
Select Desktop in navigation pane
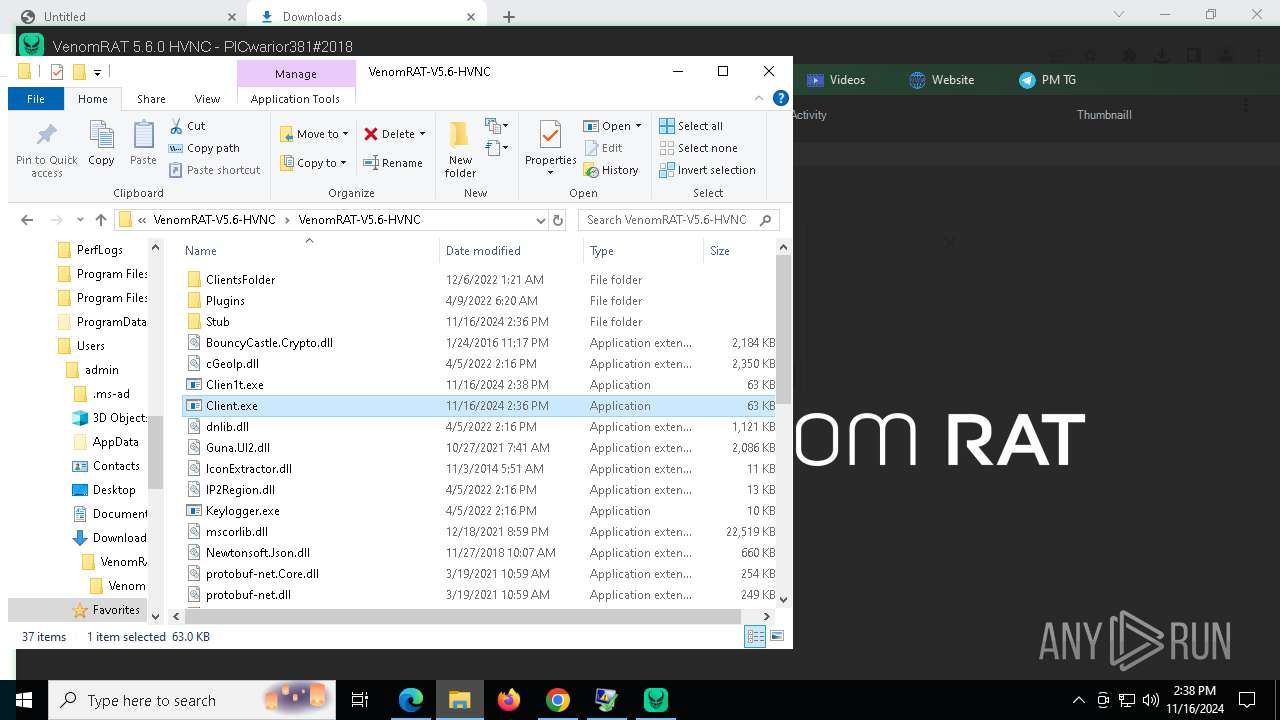tap(114, 490)
